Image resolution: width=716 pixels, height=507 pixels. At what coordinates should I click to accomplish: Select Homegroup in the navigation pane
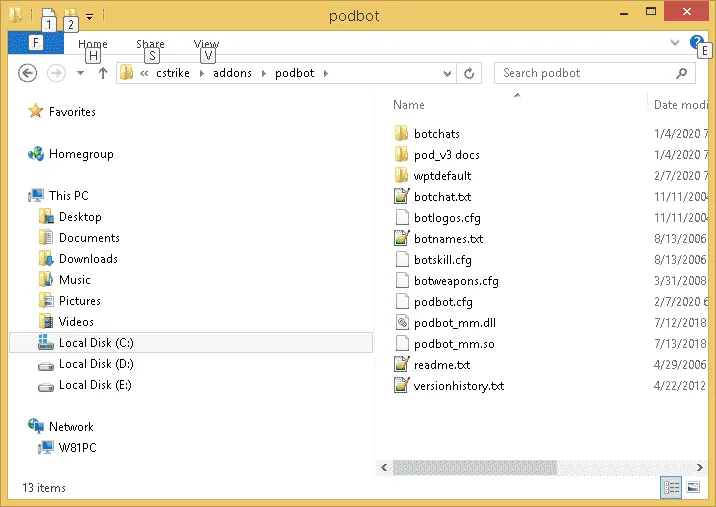81,154
